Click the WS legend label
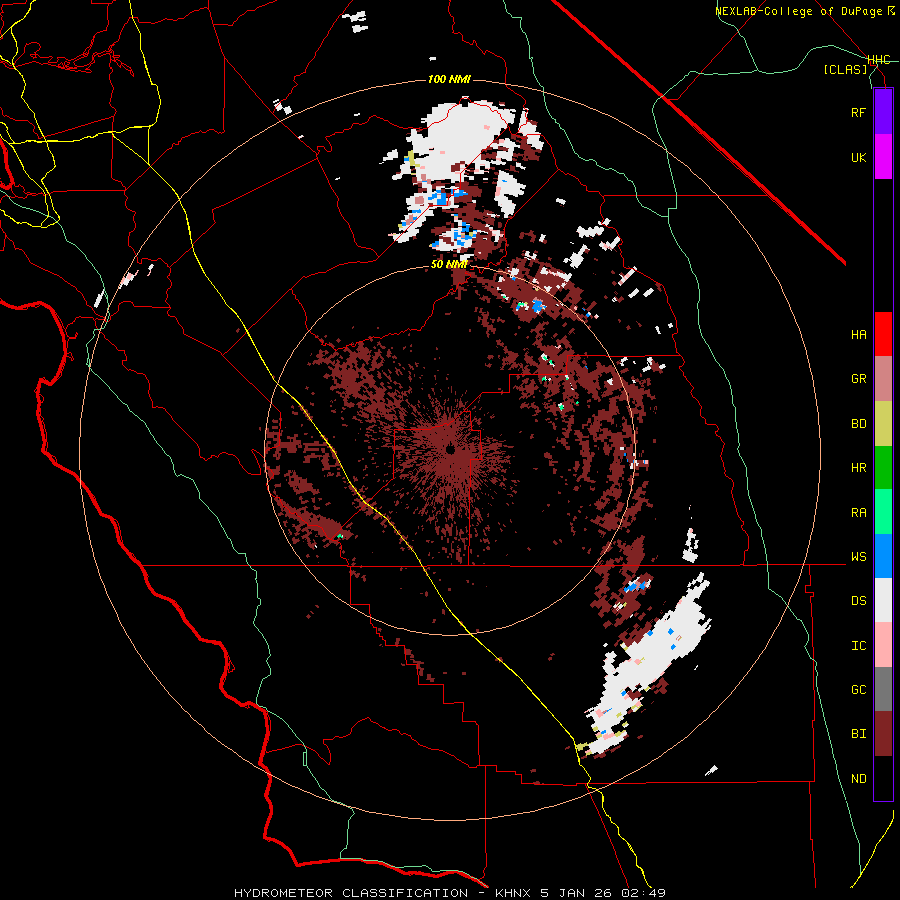900x900 pixels. coord(858,557)
